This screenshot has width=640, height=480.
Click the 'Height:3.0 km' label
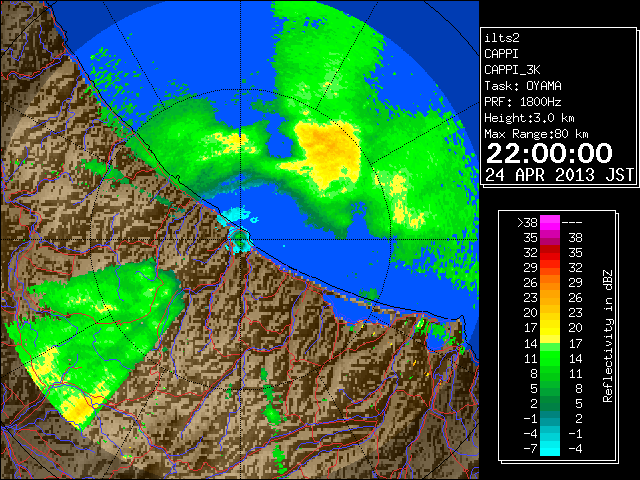tap(529, 118)
